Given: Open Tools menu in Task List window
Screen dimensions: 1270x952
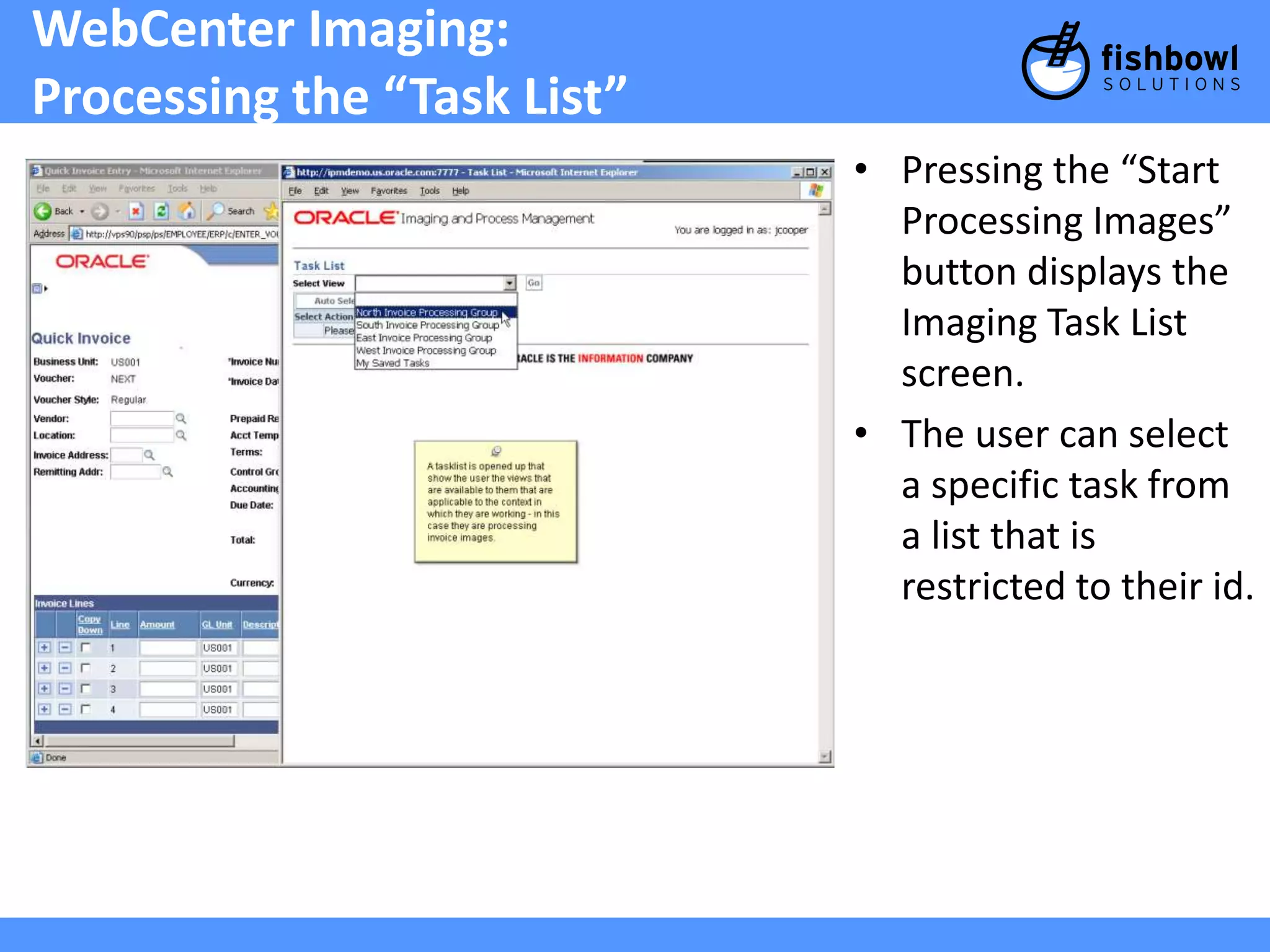Looking at the screenshot, I should click(x=430, y=191).
